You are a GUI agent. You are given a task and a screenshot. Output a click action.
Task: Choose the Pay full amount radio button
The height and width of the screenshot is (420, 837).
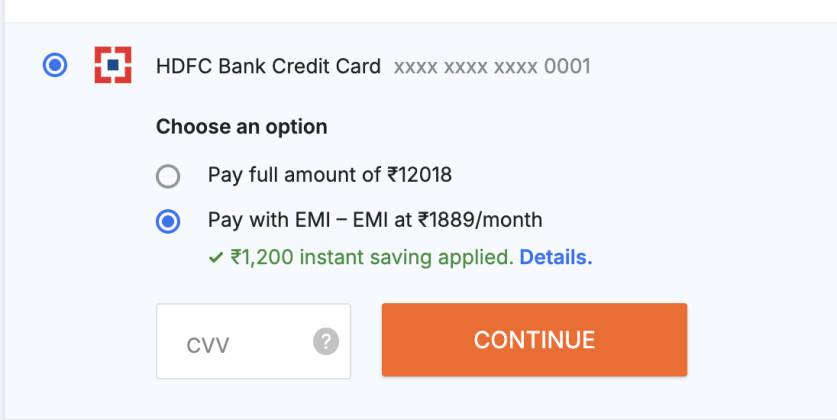168,176
